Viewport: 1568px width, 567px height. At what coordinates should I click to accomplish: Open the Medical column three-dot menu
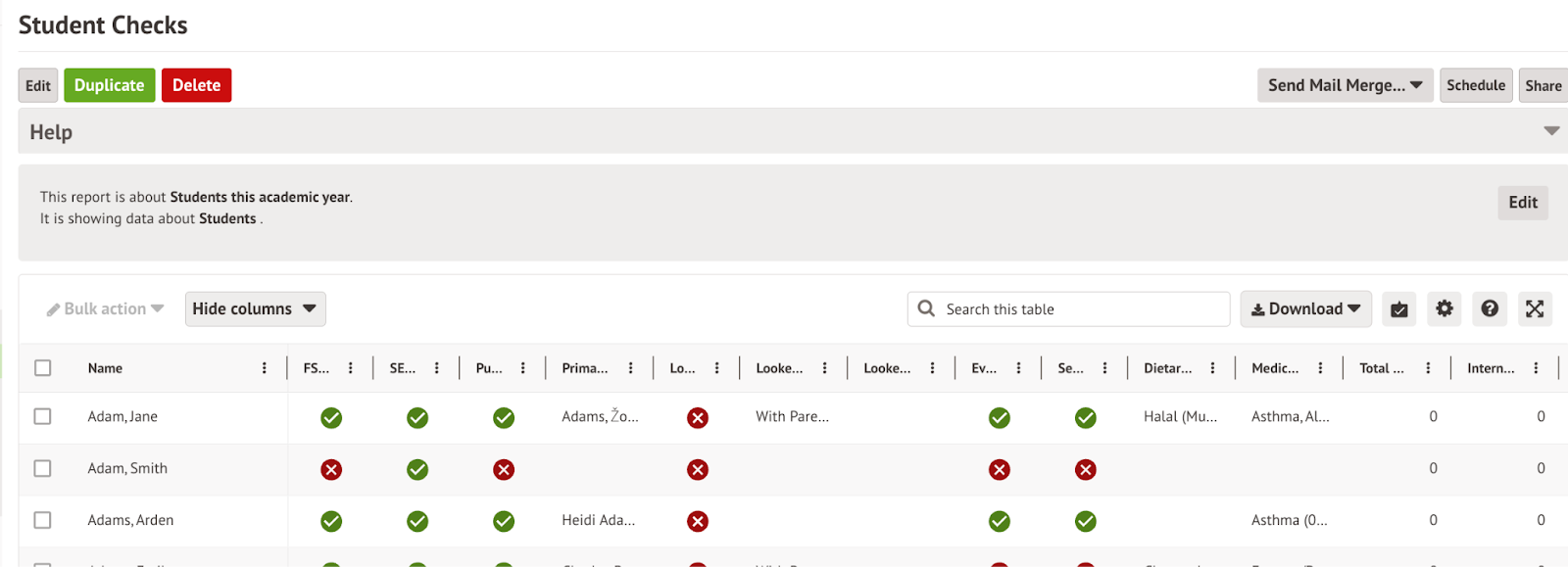[1320, 368]
